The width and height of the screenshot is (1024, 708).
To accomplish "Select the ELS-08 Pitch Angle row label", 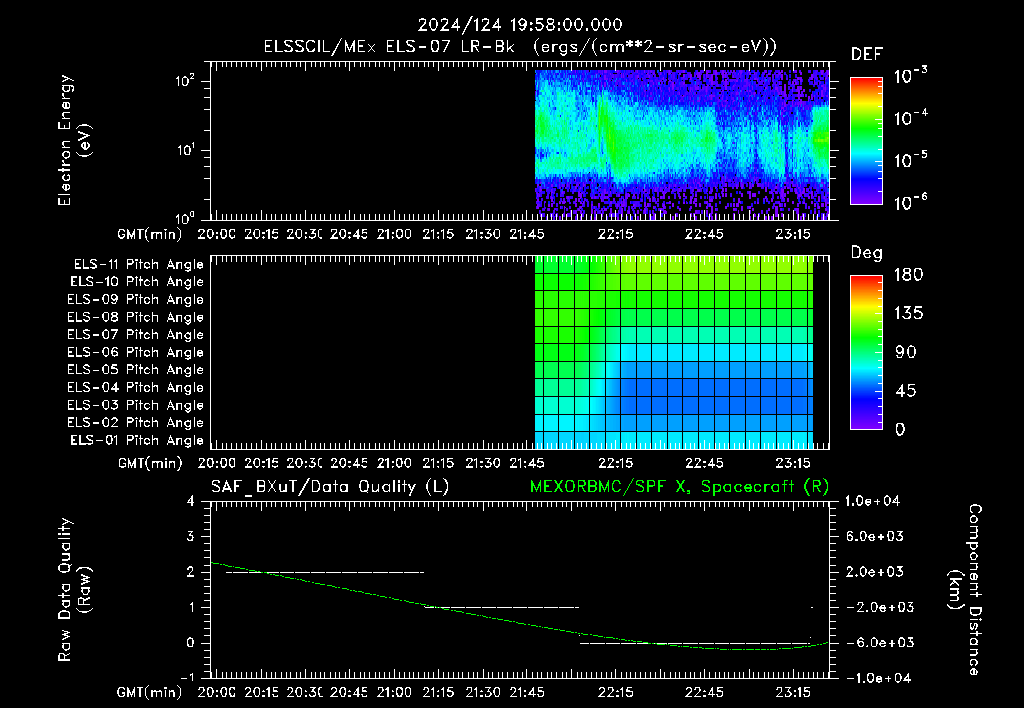I will click(x=136, y=317).
